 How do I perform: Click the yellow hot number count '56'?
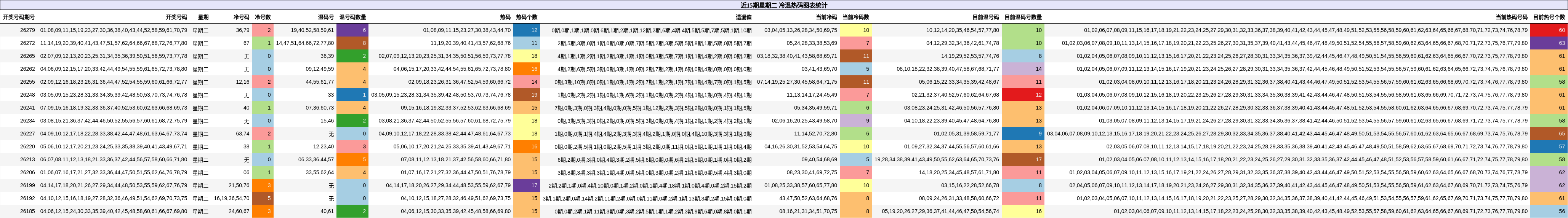coord(1549,211)
